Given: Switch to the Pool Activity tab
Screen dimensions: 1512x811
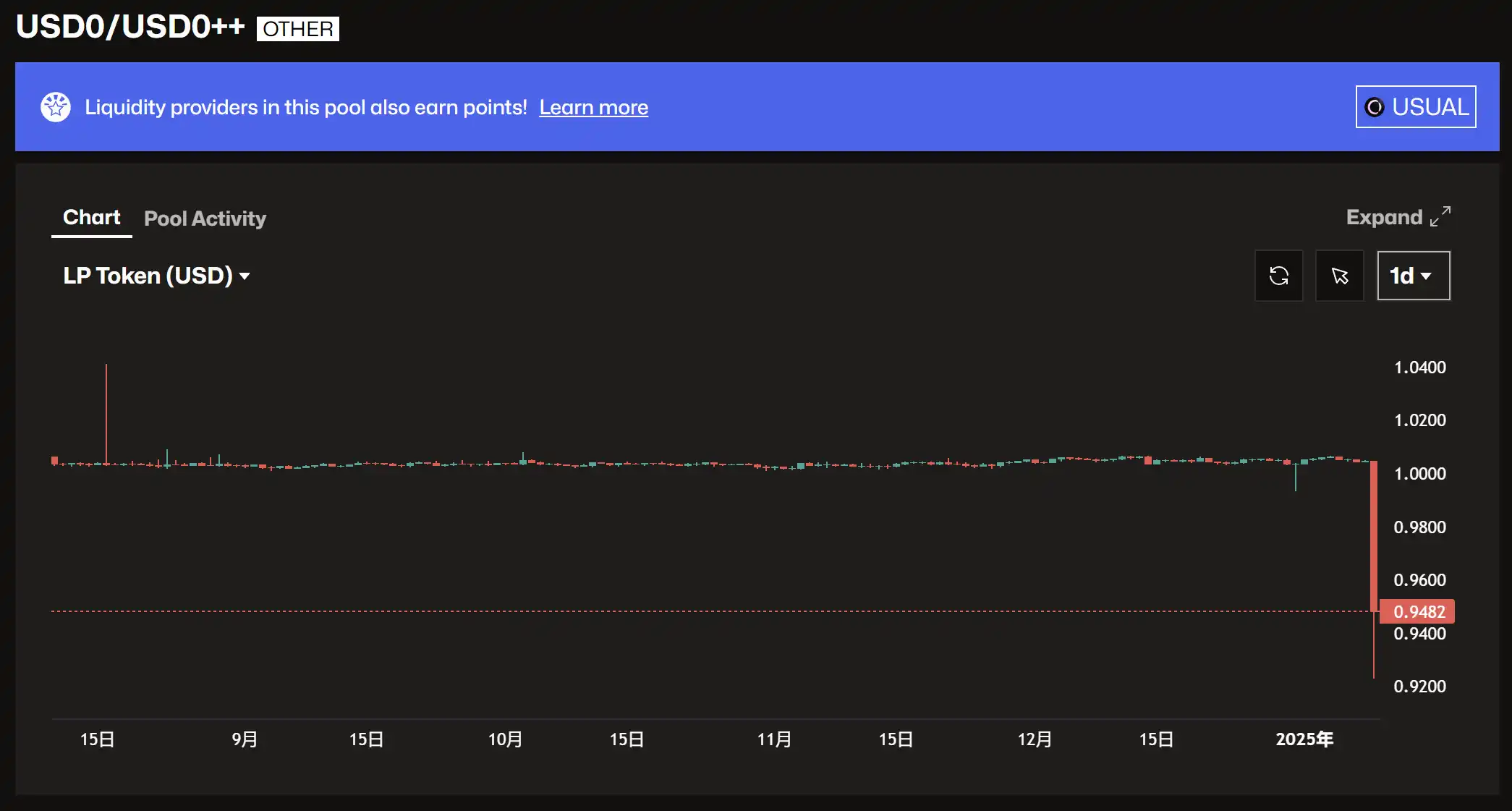Looking at the screenshot, I should point(205,218).
